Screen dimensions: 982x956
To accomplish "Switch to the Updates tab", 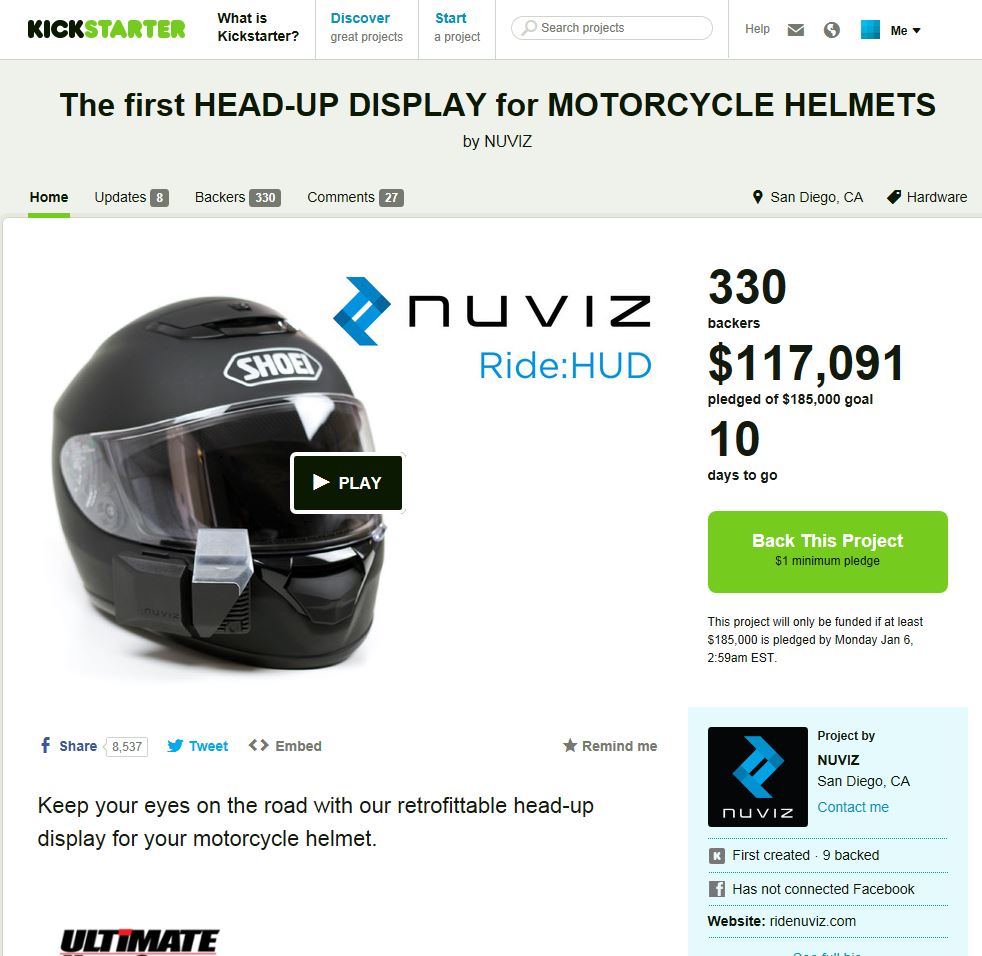I will click(x=131, y=197).
